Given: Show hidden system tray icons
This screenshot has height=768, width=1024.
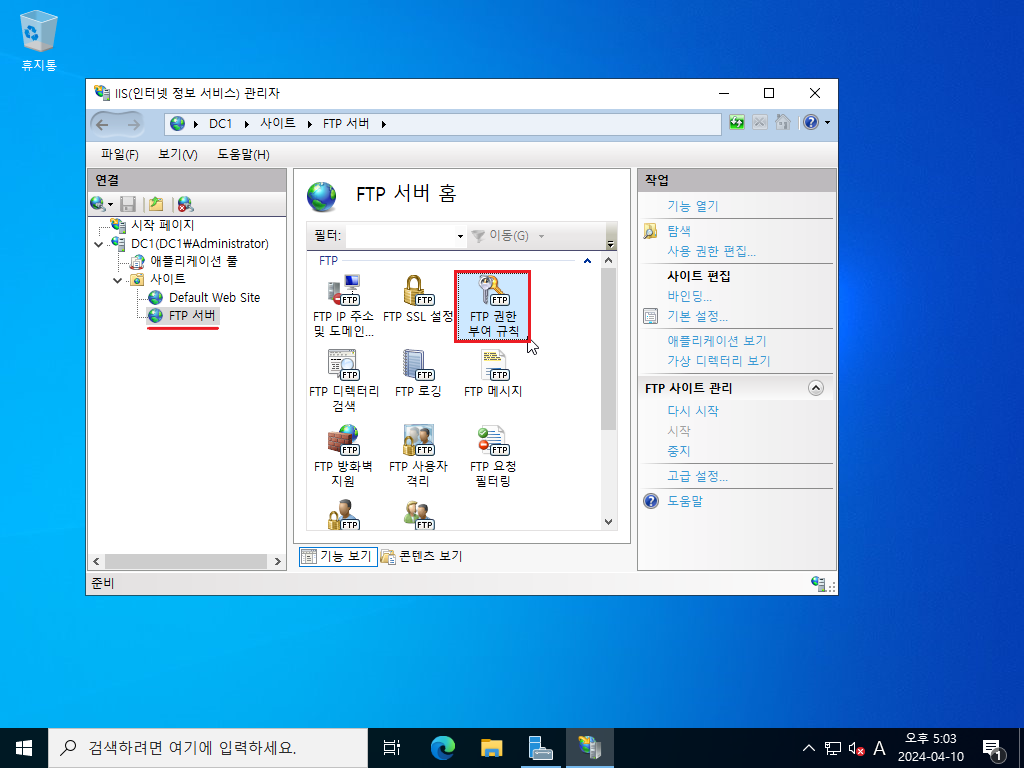Looking at the screenshot, I should point(808,748).
